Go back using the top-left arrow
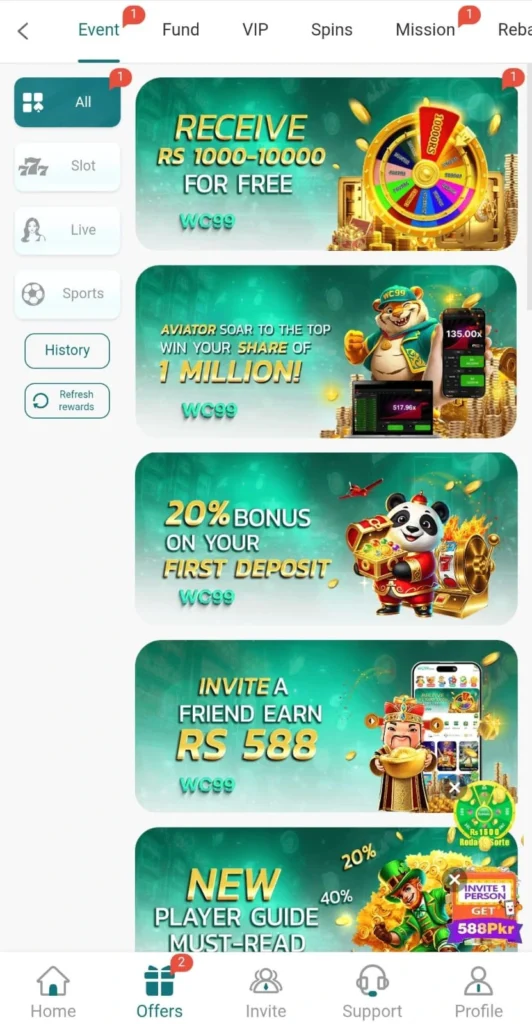This screenshot has height=1024, width=532. [x=23, y=31]
